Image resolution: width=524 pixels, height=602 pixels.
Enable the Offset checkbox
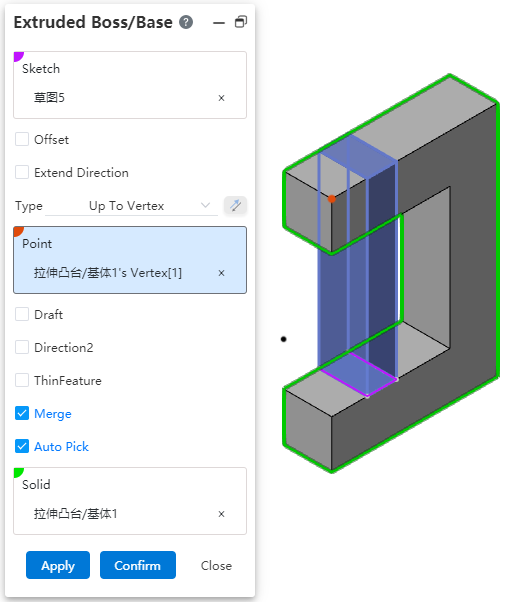(x=22, y=139)
